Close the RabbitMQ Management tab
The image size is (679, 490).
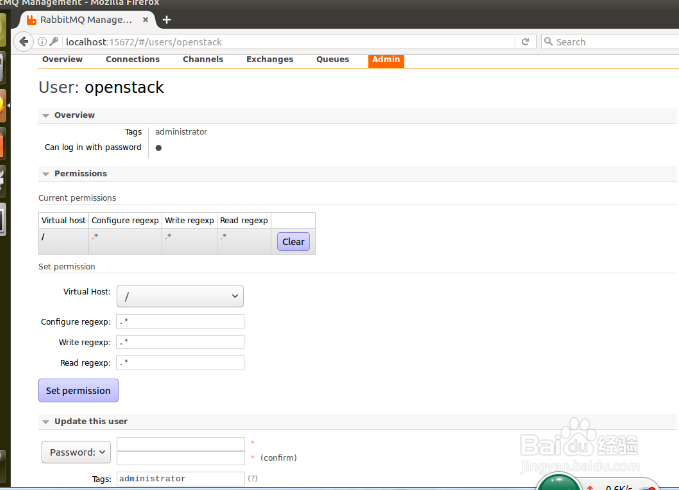(146, 19)
